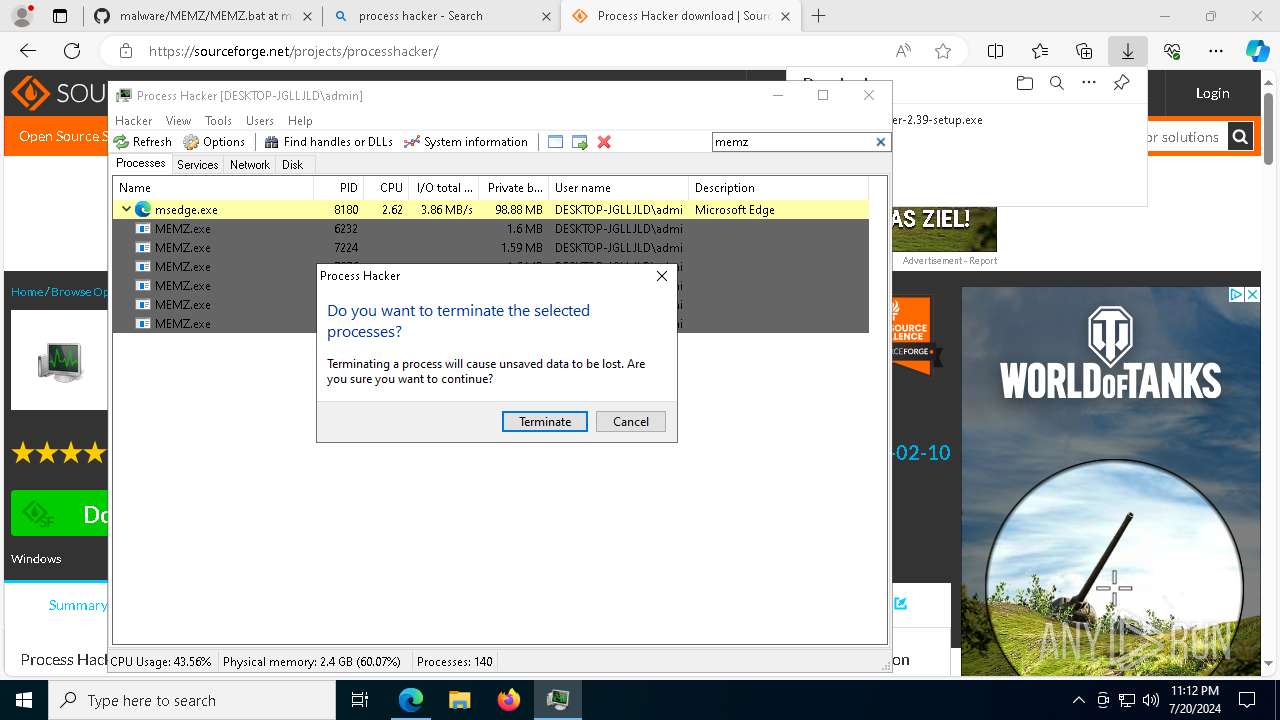Sort by the Private bytes column
1280x720 pixels.
click(514, 188)
